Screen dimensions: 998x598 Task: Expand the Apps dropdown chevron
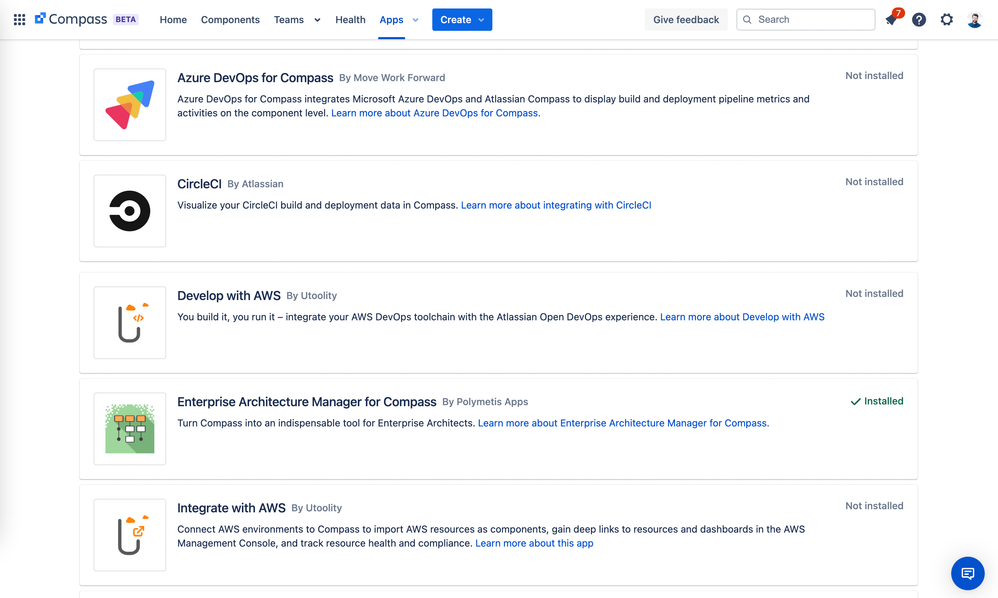point(416,20)
